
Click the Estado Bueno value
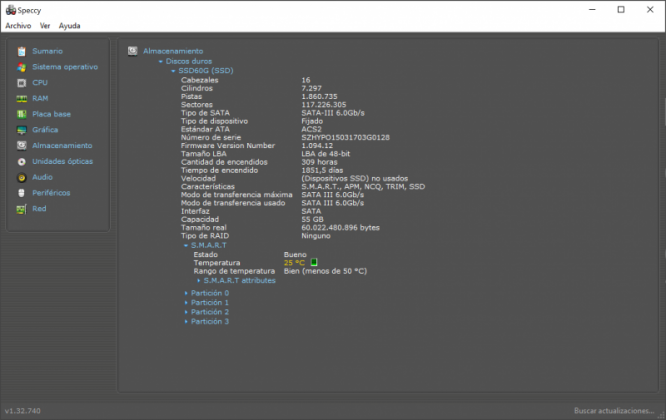(x=295, y=254)
